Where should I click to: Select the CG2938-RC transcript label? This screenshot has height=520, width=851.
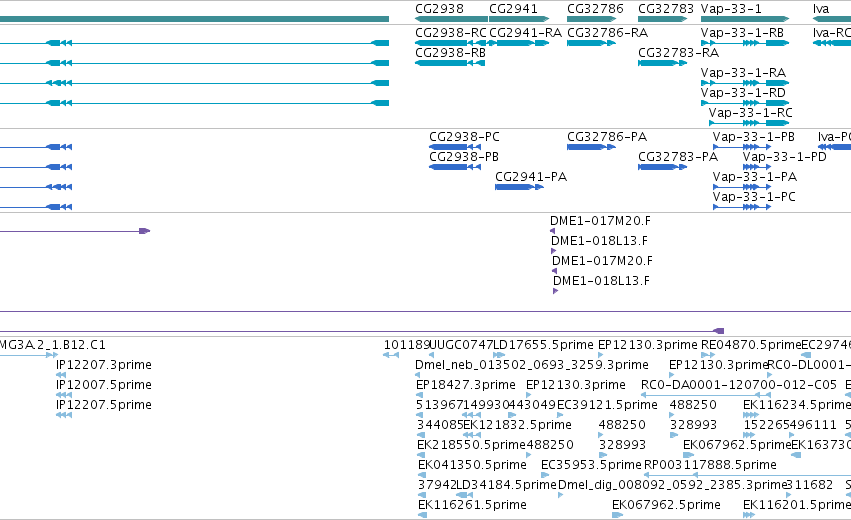[450, 33]
